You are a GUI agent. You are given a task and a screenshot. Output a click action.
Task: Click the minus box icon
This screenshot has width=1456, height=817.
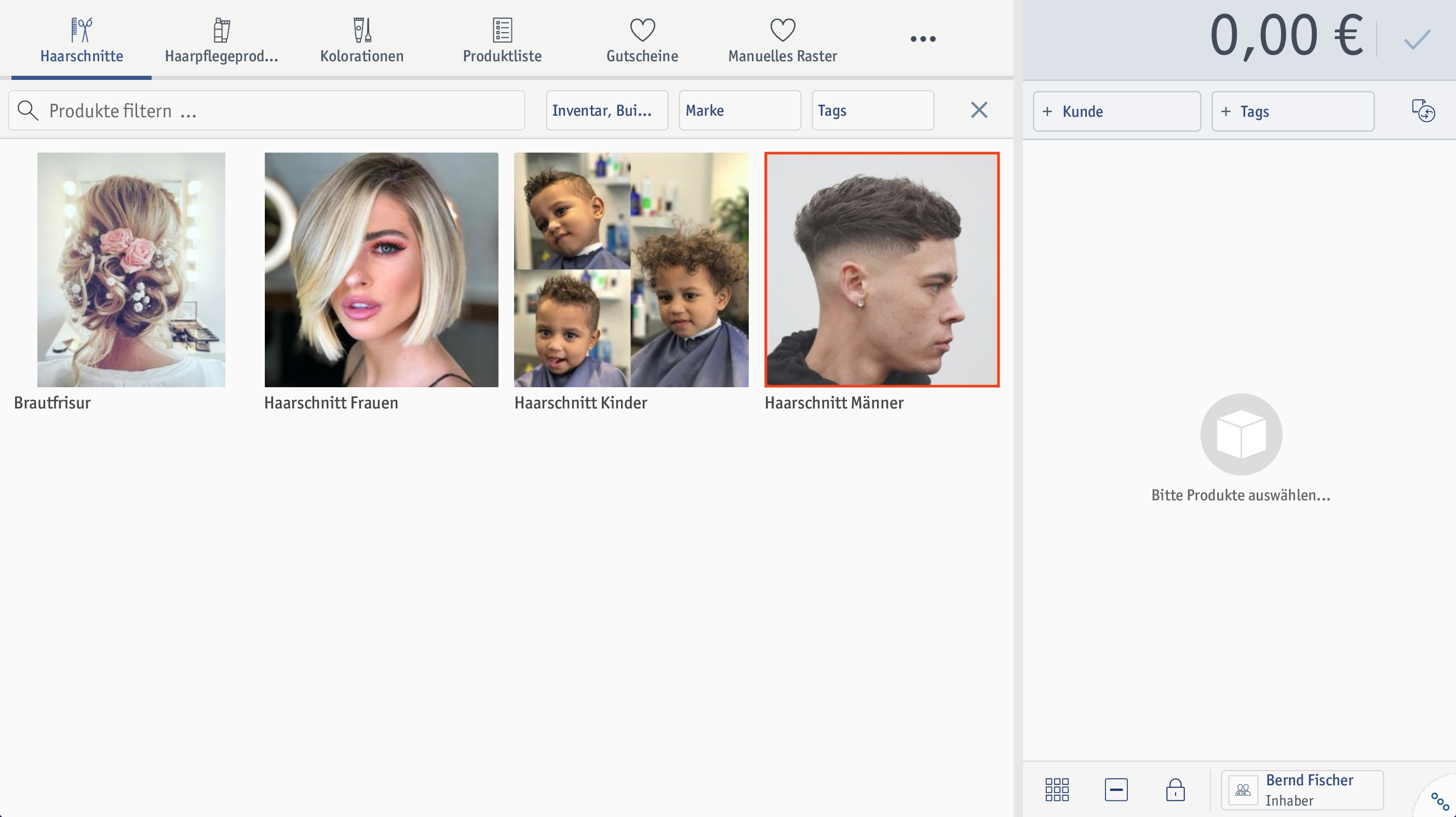pyautogui.click(x=1116, y=789)
